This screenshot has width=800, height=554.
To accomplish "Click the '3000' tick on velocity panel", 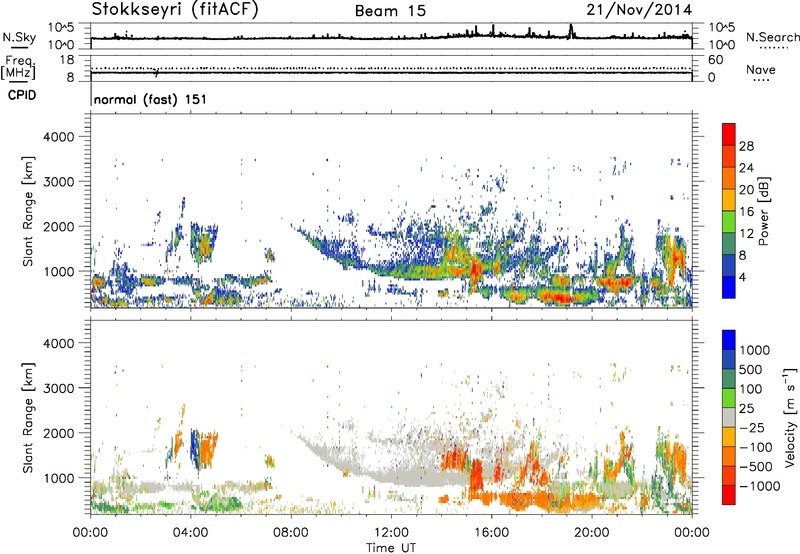I will click(58, 388).
